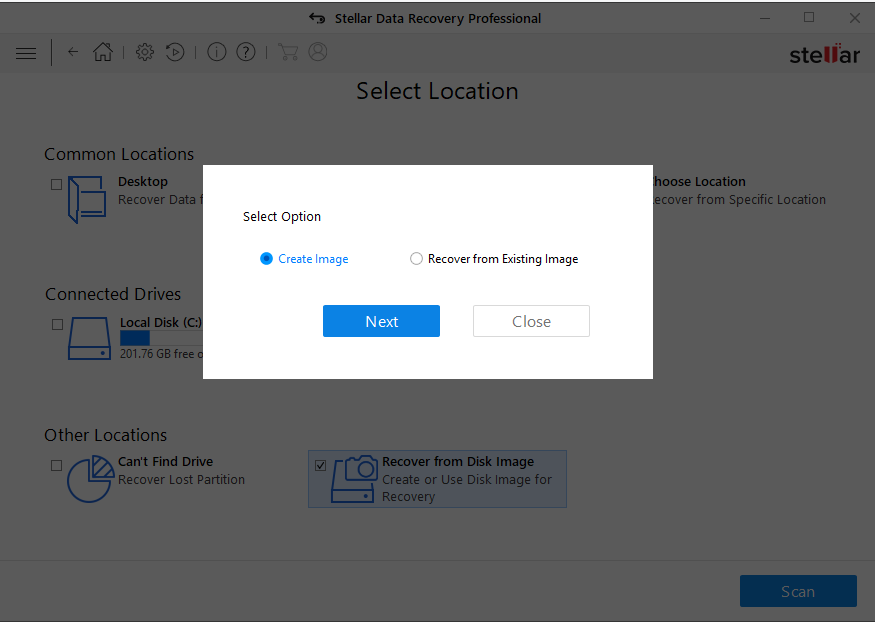Open the hamburger menu
875x625 pixels.
[x=26, y=53]
